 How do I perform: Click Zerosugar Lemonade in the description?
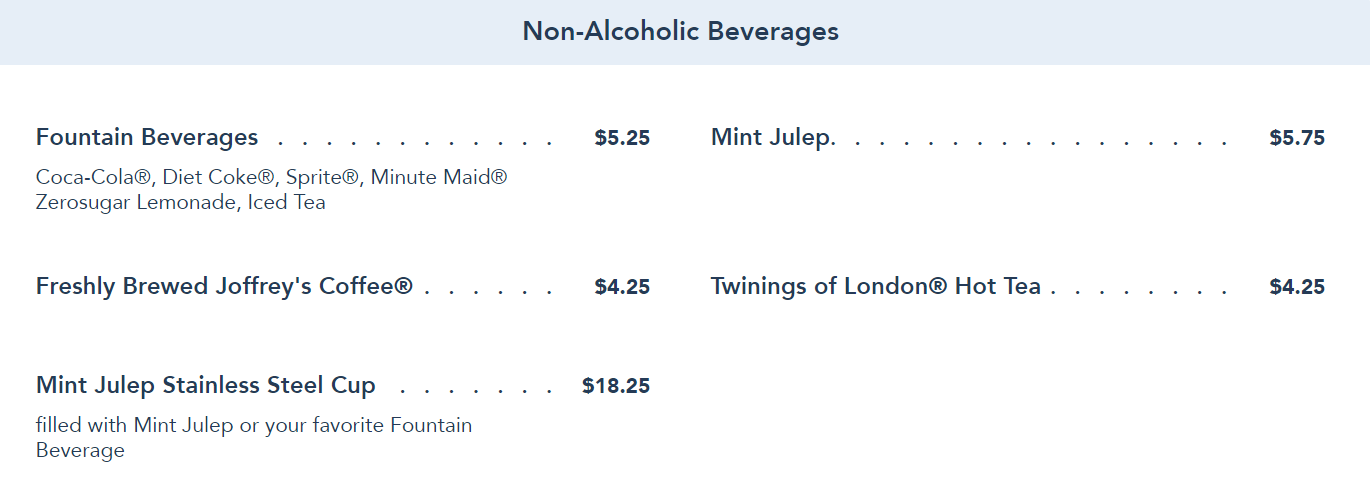pos(137,202)
